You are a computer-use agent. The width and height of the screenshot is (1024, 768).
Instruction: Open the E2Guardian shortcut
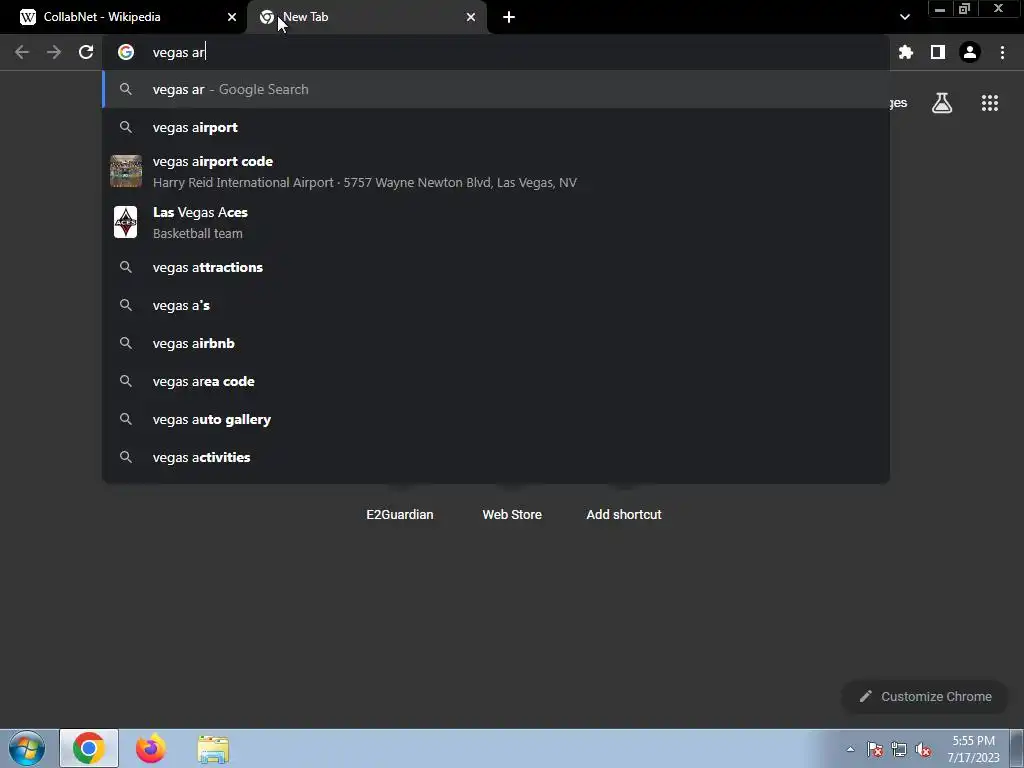[400, 514]
